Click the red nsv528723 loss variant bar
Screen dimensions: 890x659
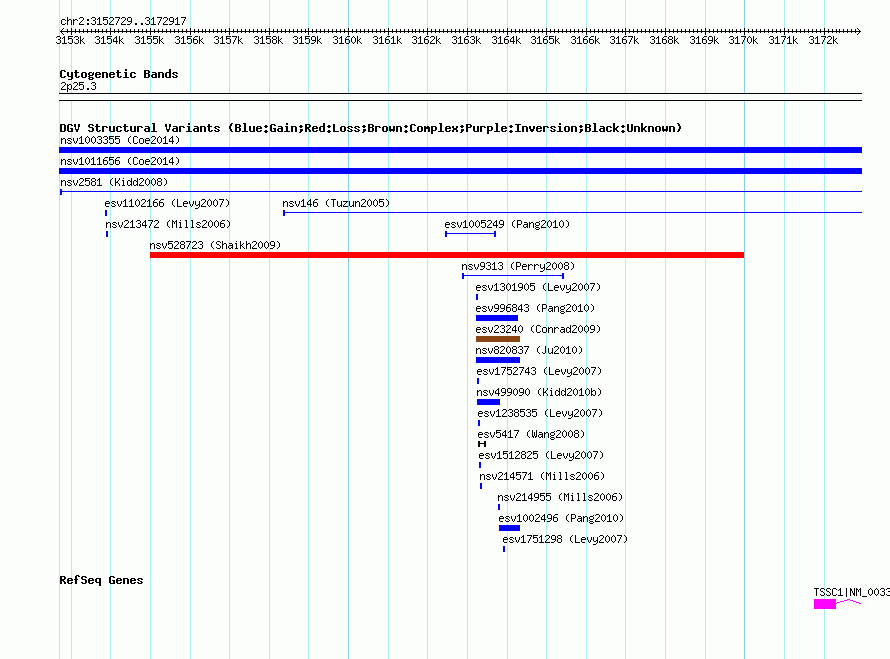pos(446,255)
